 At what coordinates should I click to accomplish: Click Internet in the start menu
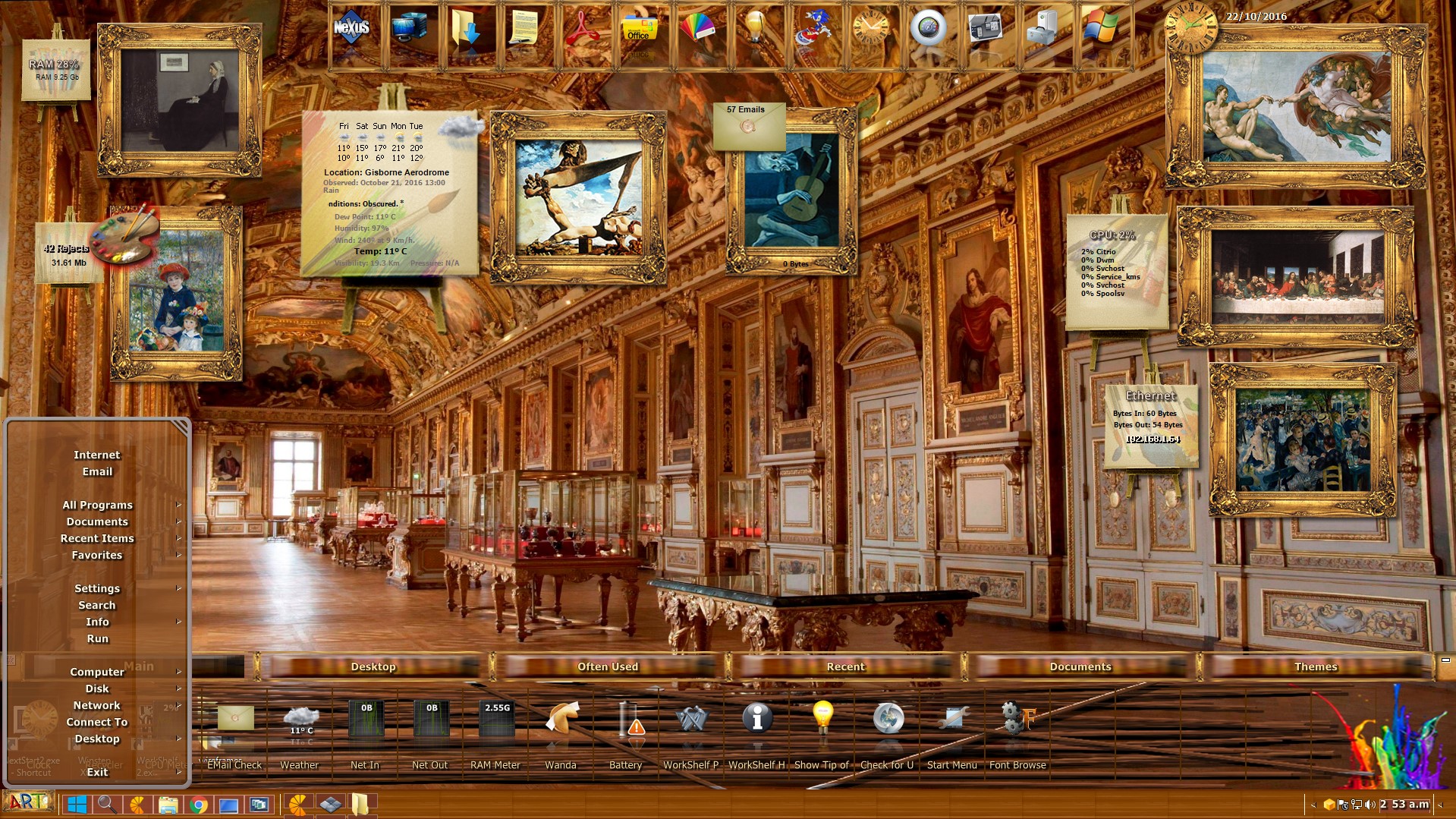[97, 455]
